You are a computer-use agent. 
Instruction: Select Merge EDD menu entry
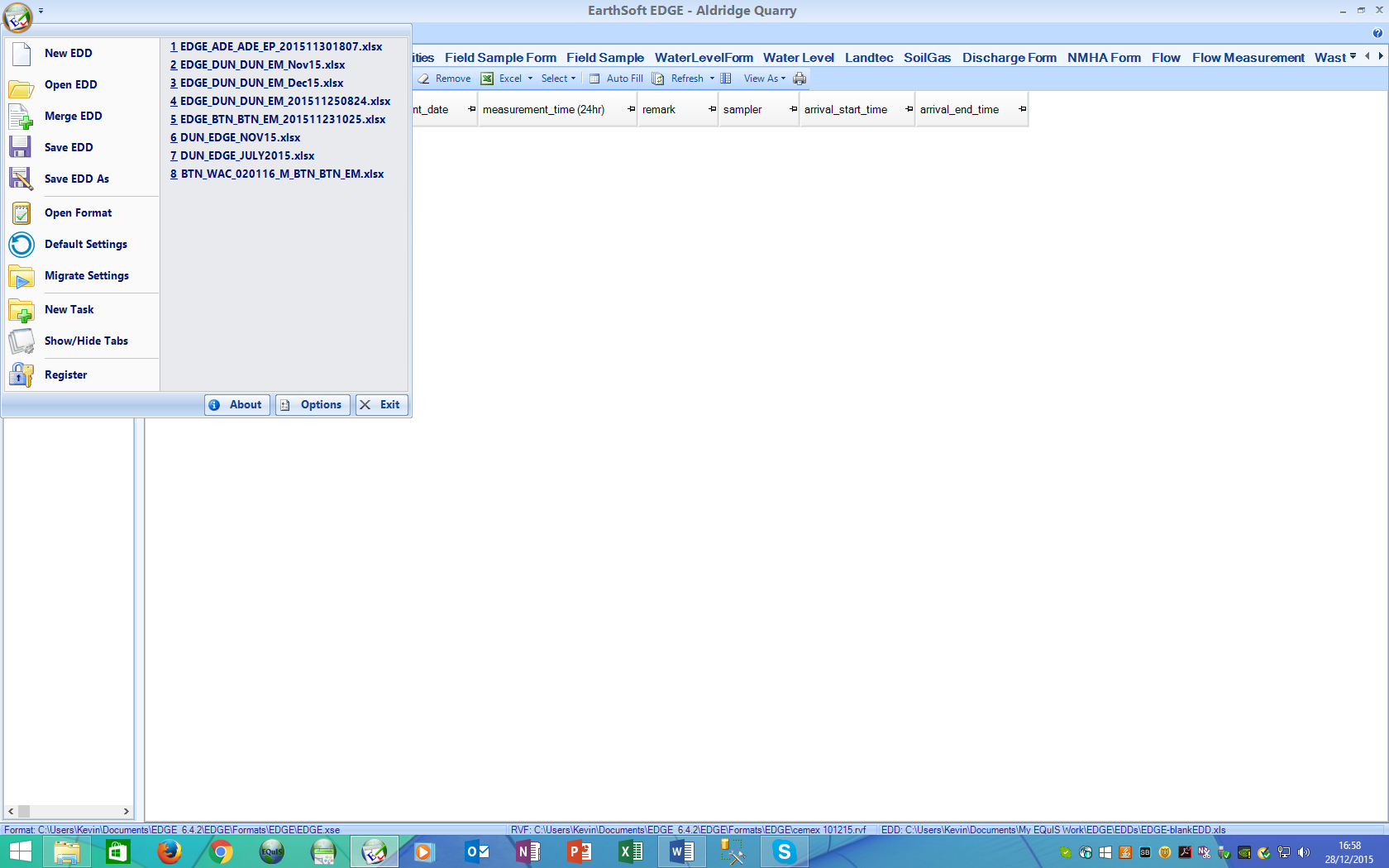(x=81, y=116)
